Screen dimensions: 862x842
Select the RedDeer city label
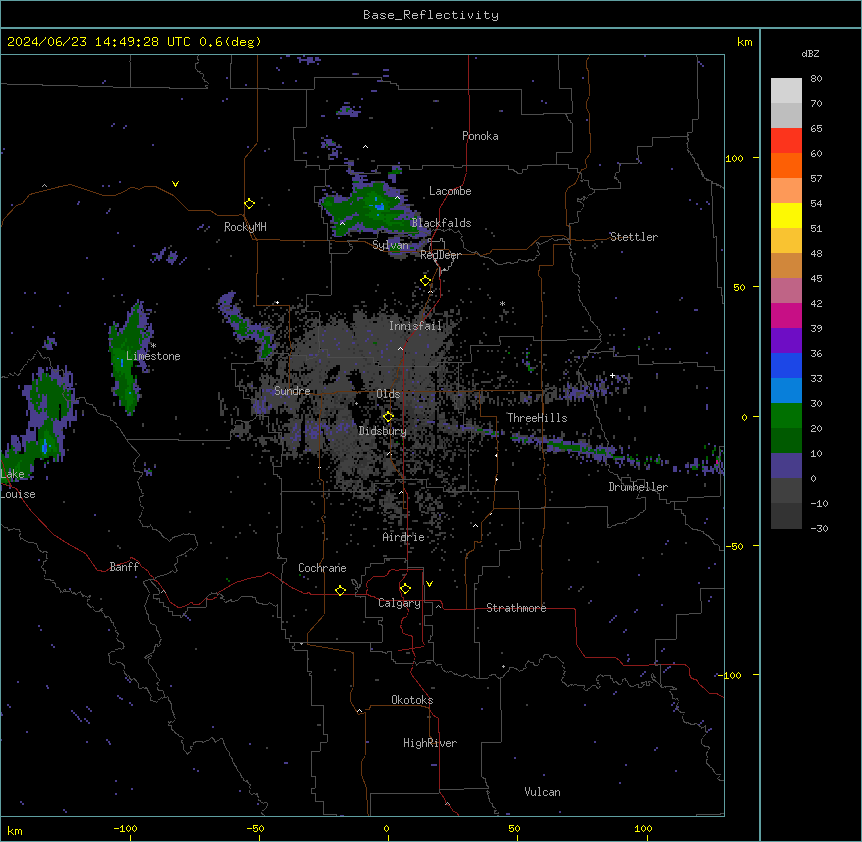pyautogui.click(x=440, y=255)
